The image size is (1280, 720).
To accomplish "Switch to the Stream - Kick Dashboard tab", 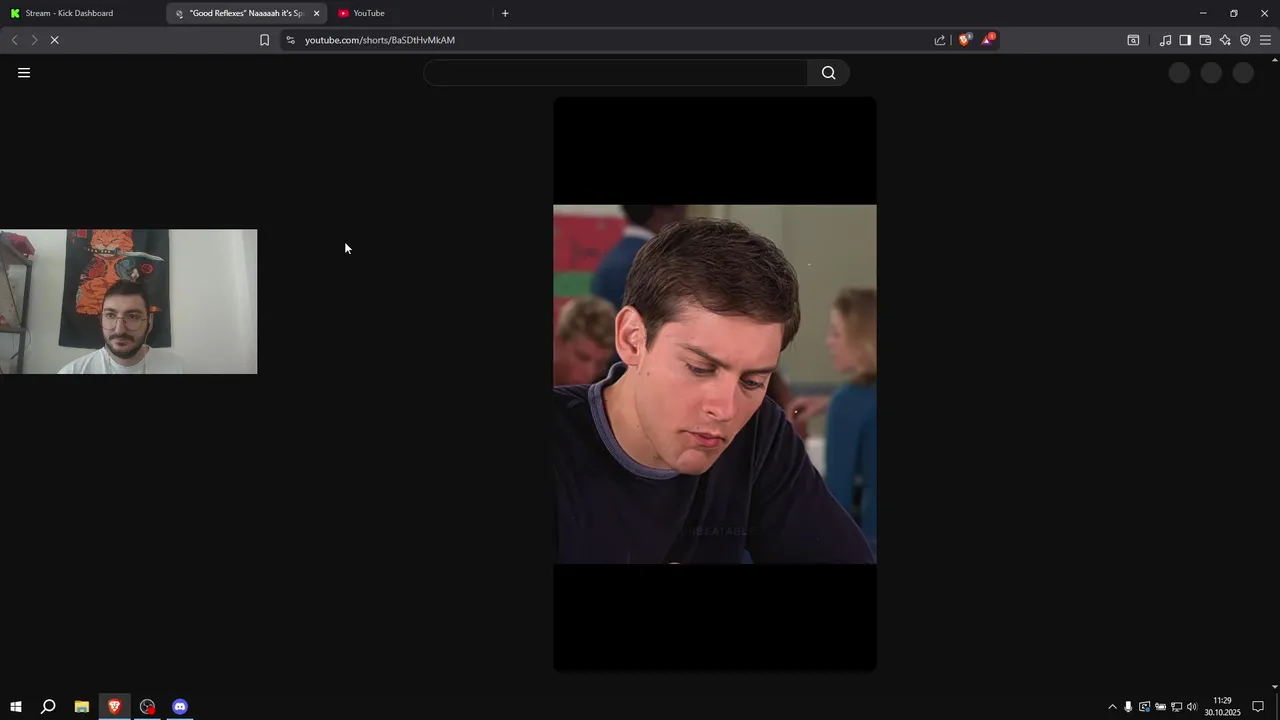I will tap(82, 13).
